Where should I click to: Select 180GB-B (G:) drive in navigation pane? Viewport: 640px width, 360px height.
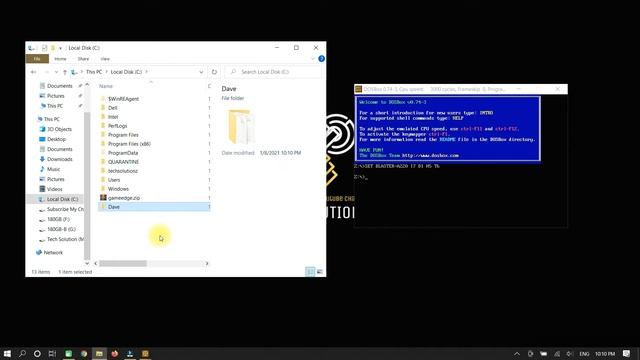[61, 229]
